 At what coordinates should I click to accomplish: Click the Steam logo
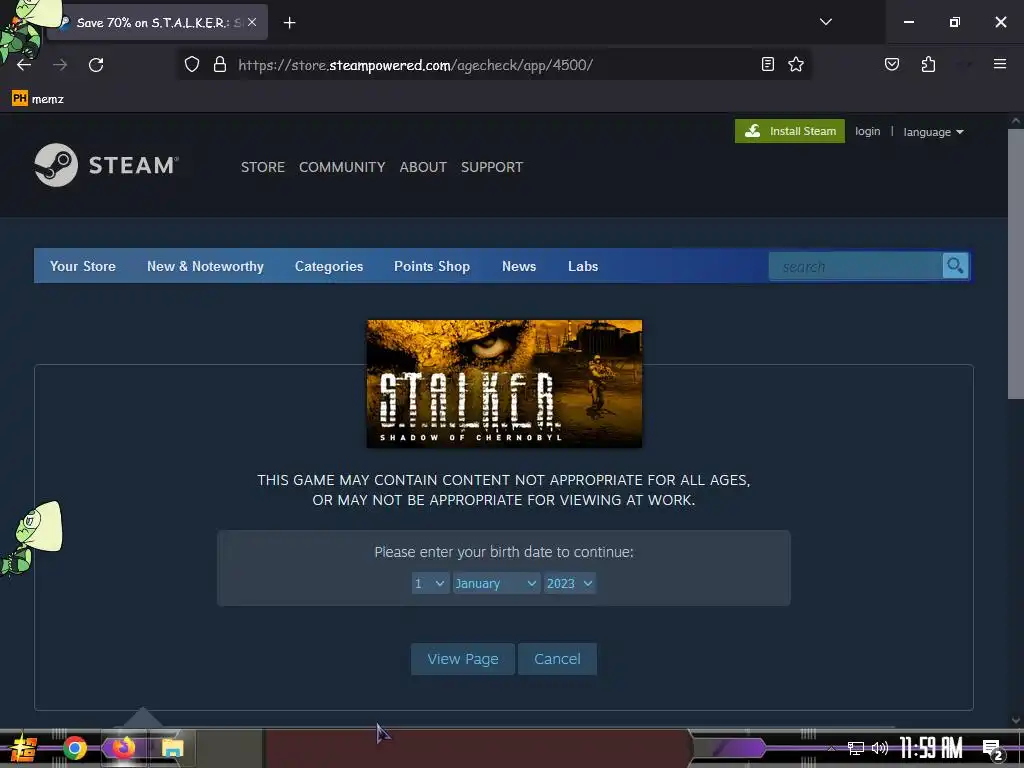(x=106, y=165)
